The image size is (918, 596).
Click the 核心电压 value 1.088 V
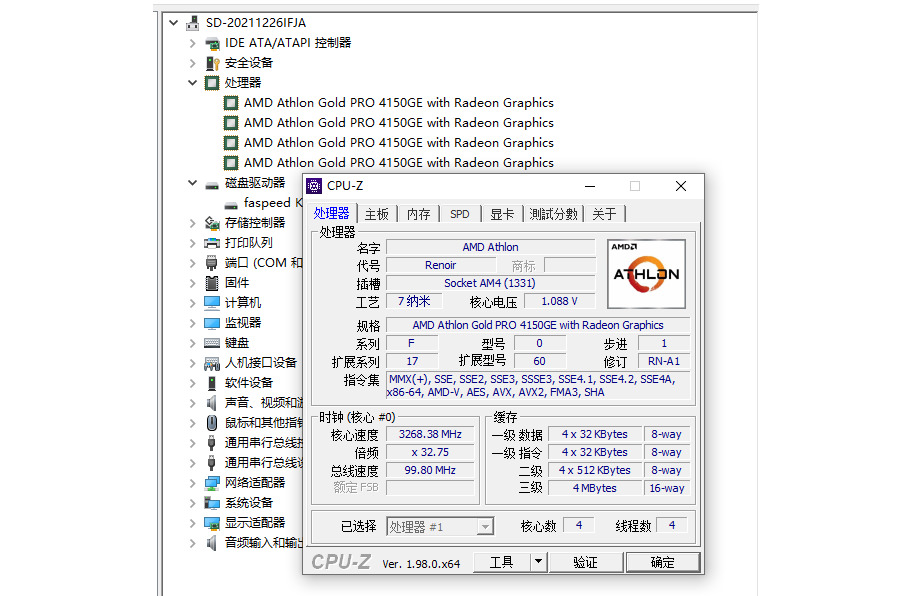click(x=559, y=302)
